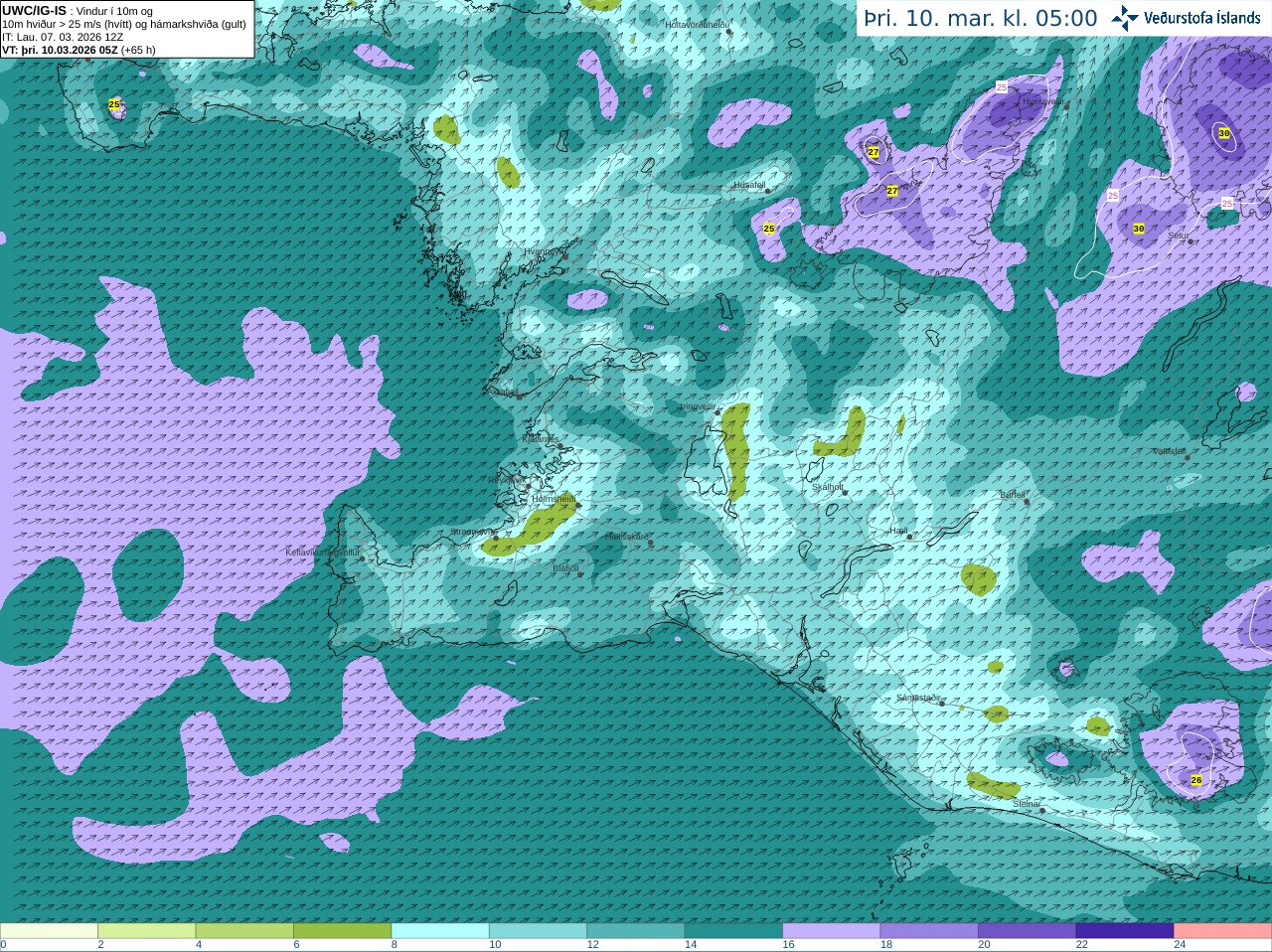Click the Bláfjöll station dot

click(x=580, y=574)
